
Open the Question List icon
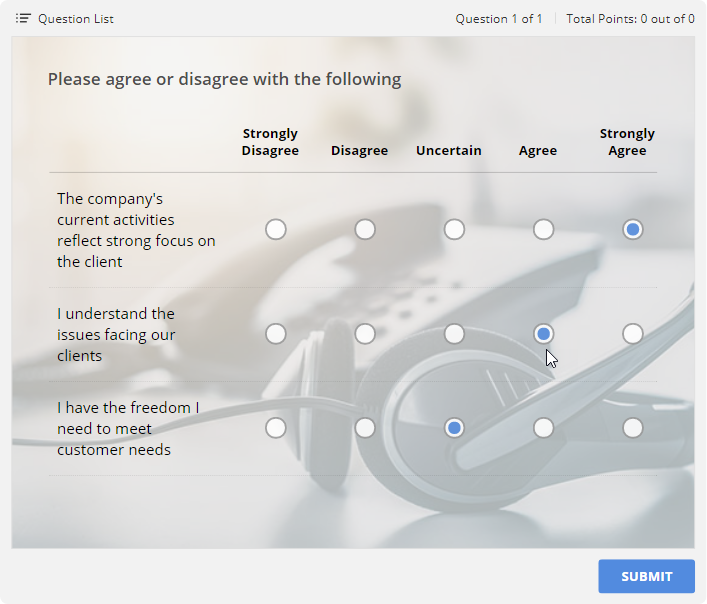[x=23, y=19]
